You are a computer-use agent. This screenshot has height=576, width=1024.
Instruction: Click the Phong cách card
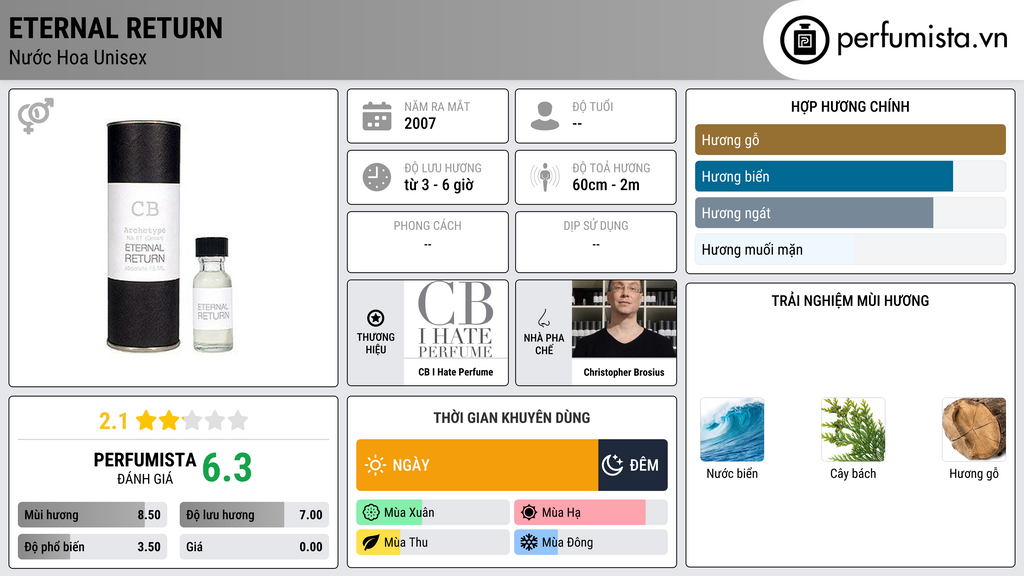tap(428, 242)
